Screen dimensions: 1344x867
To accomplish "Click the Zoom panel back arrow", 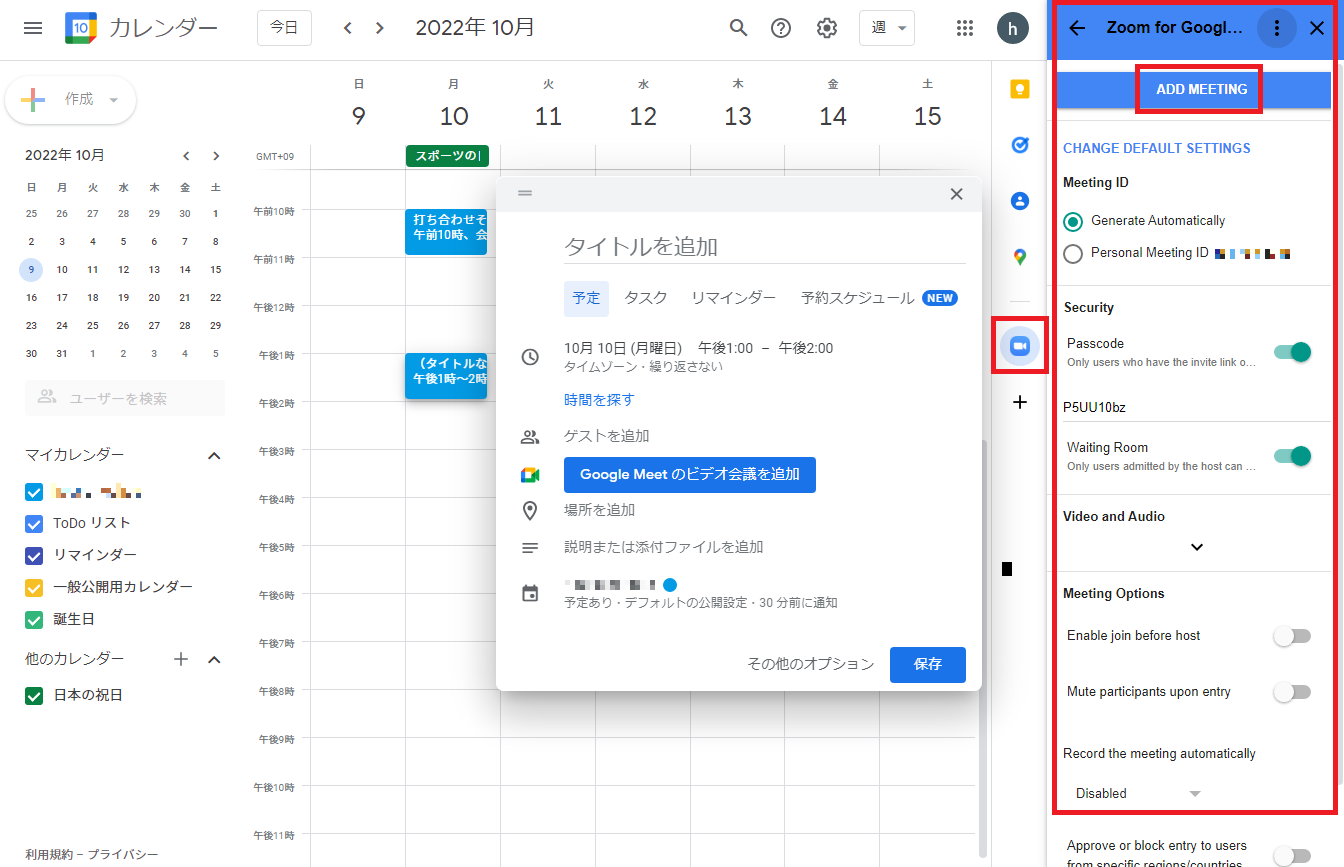I will [x=1077, y=28].
